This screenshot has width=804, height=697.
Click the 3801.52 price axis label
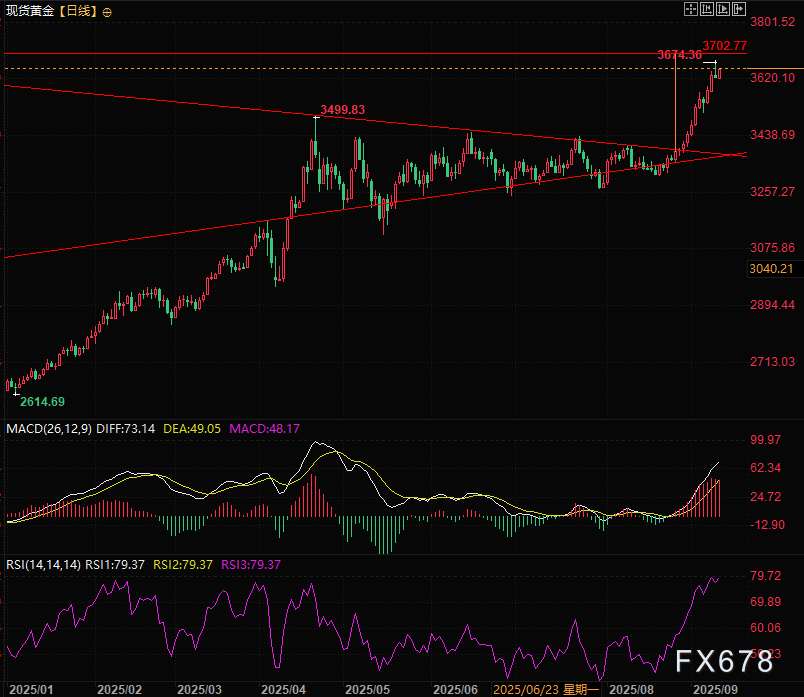coord(772,21)
